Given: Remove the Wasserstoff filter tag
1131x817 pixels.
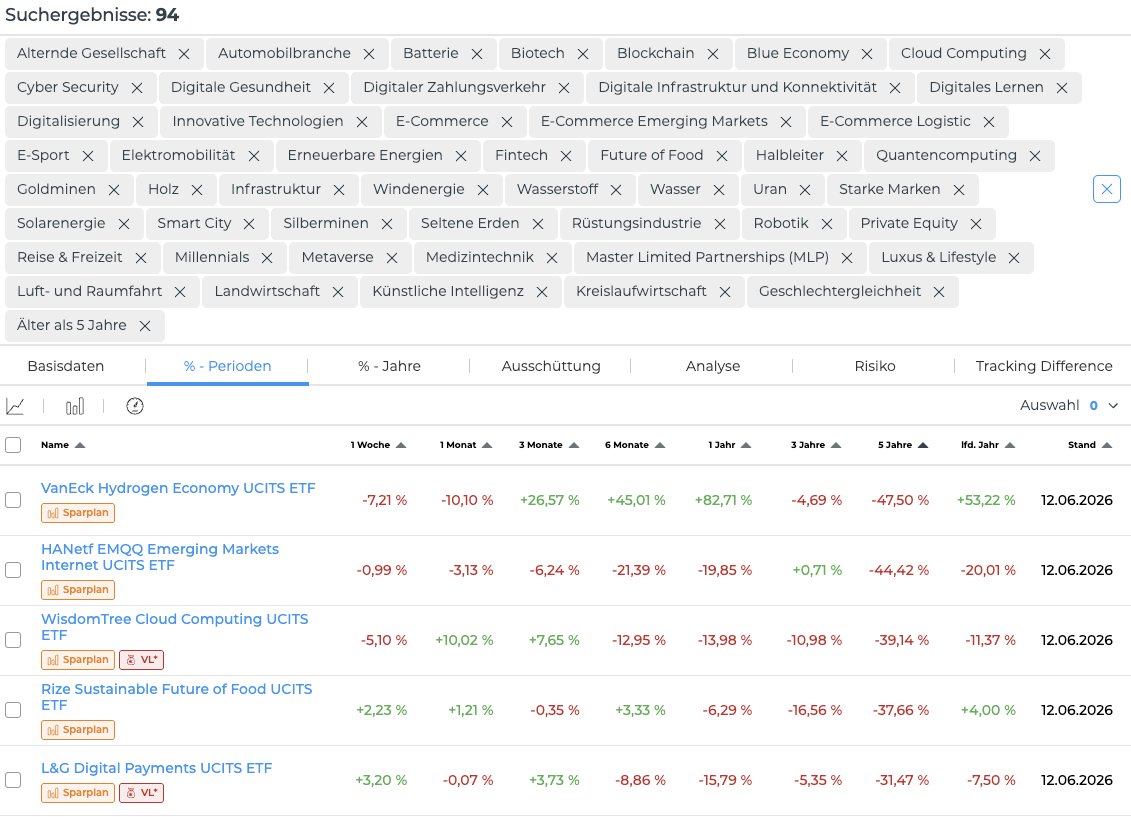Looking at the screenshot, I should click(x=616, y=190).
